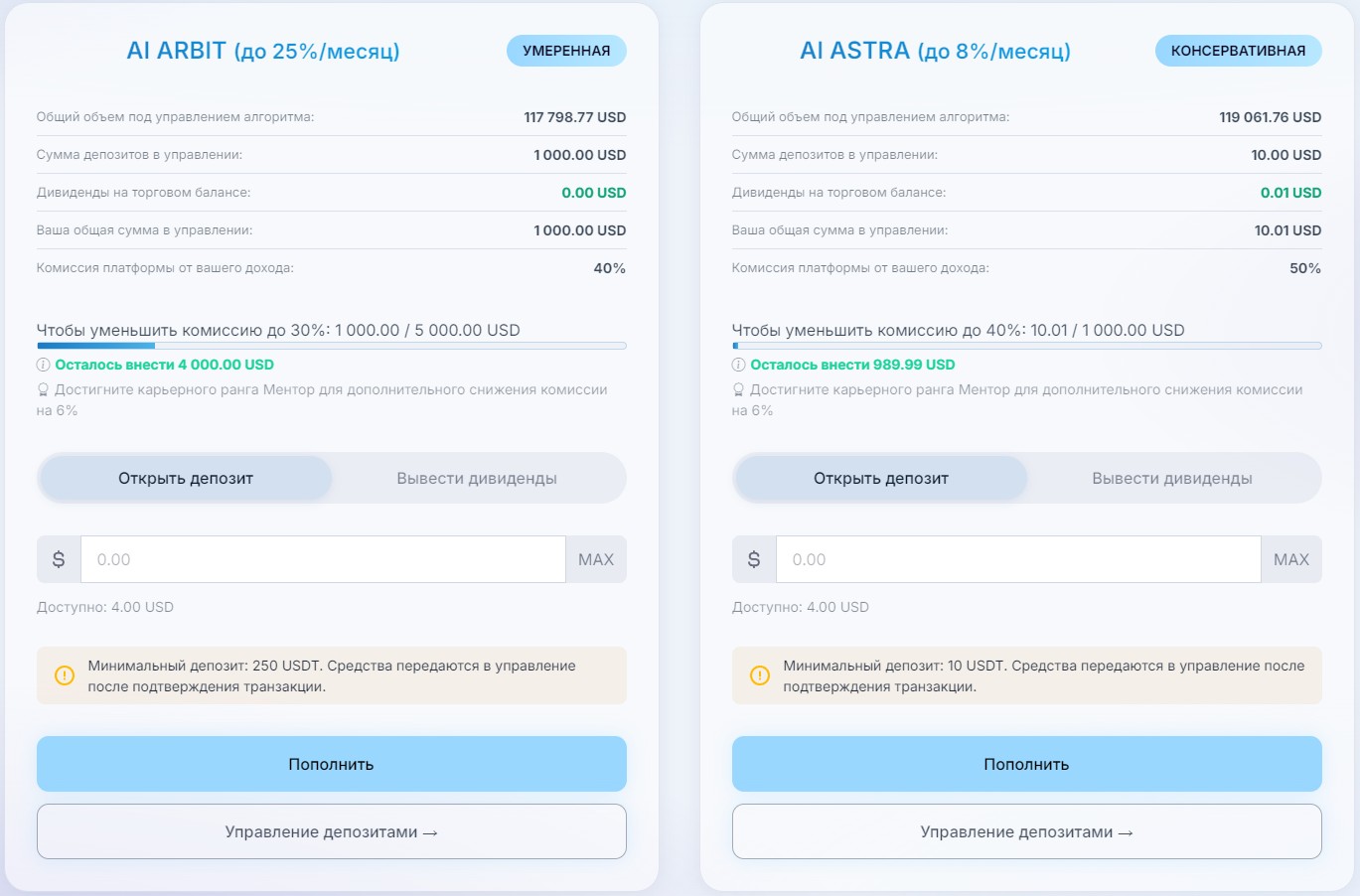Open 'Управление депозитами' for AI ARBIT
Screen dimensions: 1360x896
(332, 831)
